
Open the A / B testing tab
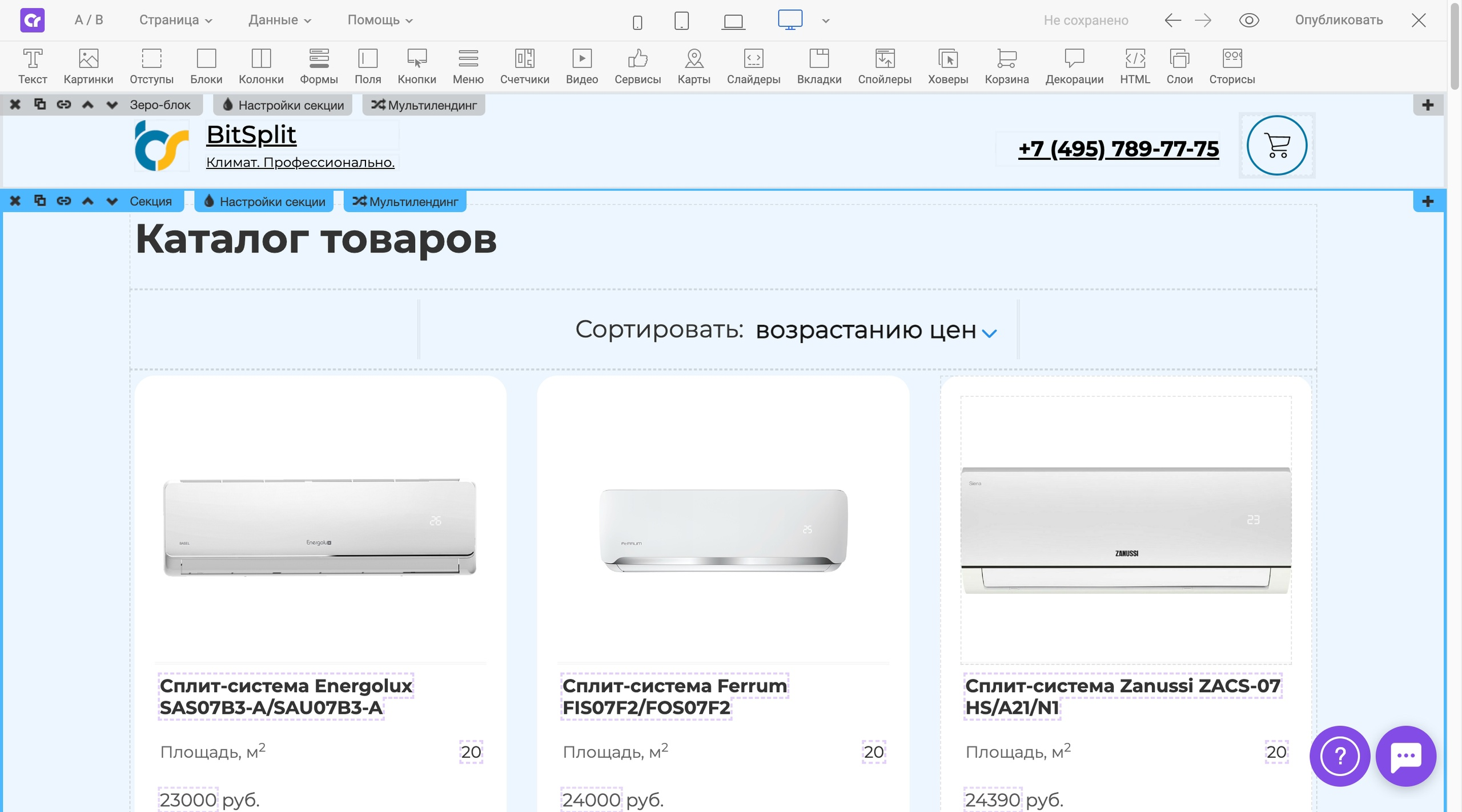[89, 20]
